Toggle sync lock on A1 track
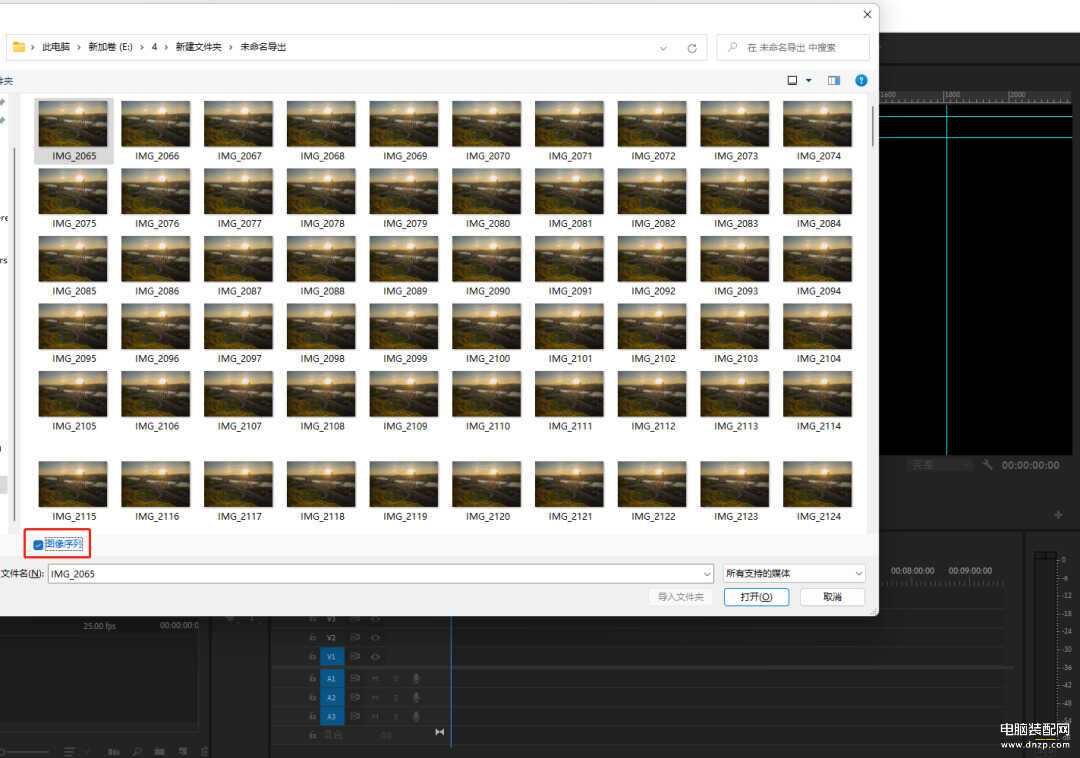1080x758 pixels. 355,679
